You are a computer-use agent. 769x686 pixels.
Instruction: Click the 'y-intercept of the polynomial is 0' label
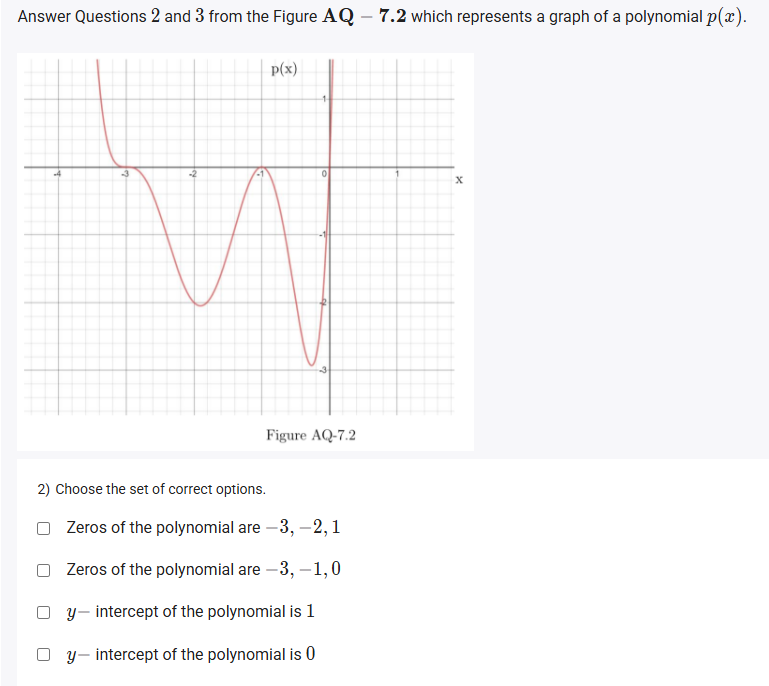pyautogui.click(x=190, y=654)
